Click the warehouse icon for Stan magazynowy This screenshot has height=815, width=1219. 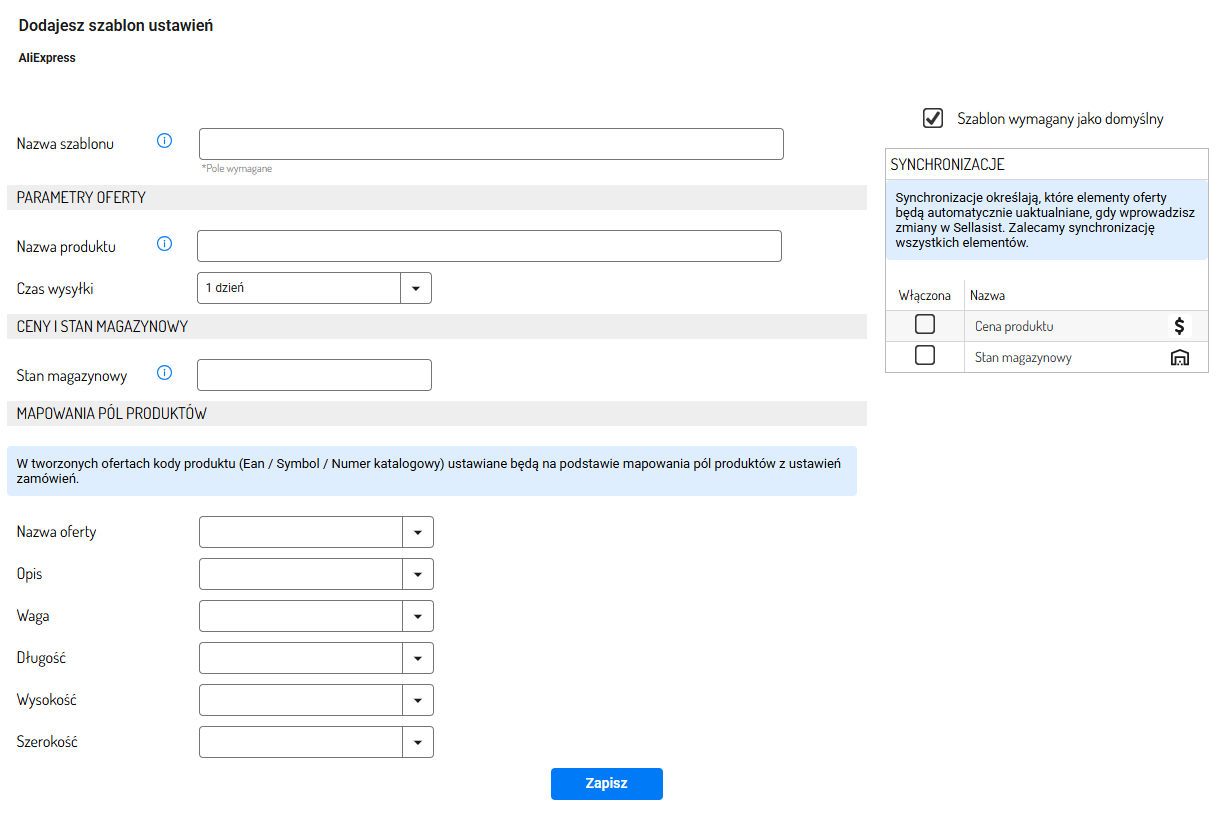(x=1180, y=357)
